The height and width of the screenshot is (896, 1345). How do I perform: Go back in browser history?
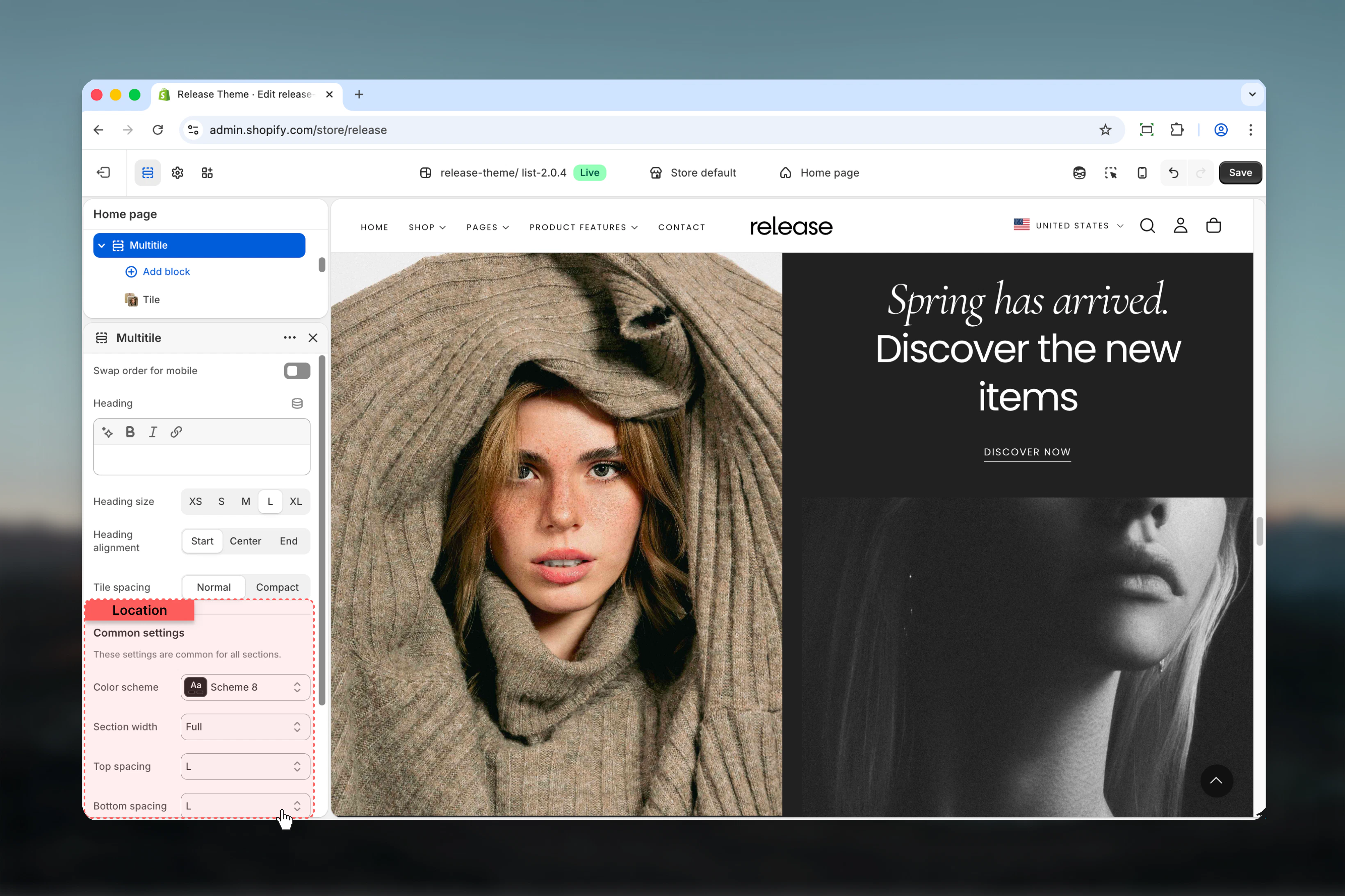coord(98,130)
